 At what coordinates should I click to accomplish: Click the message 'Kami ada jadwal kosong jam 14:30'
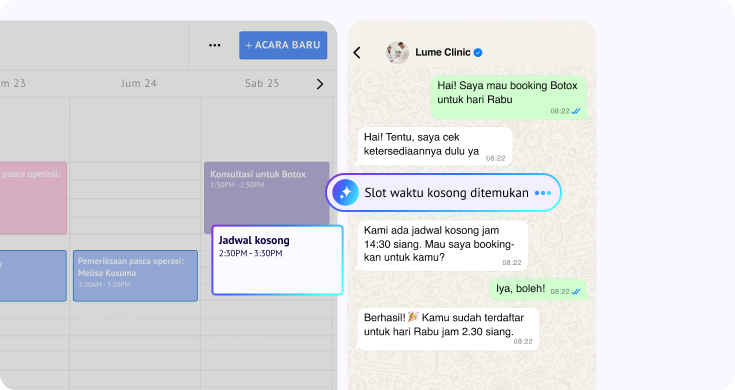point(442,246)
